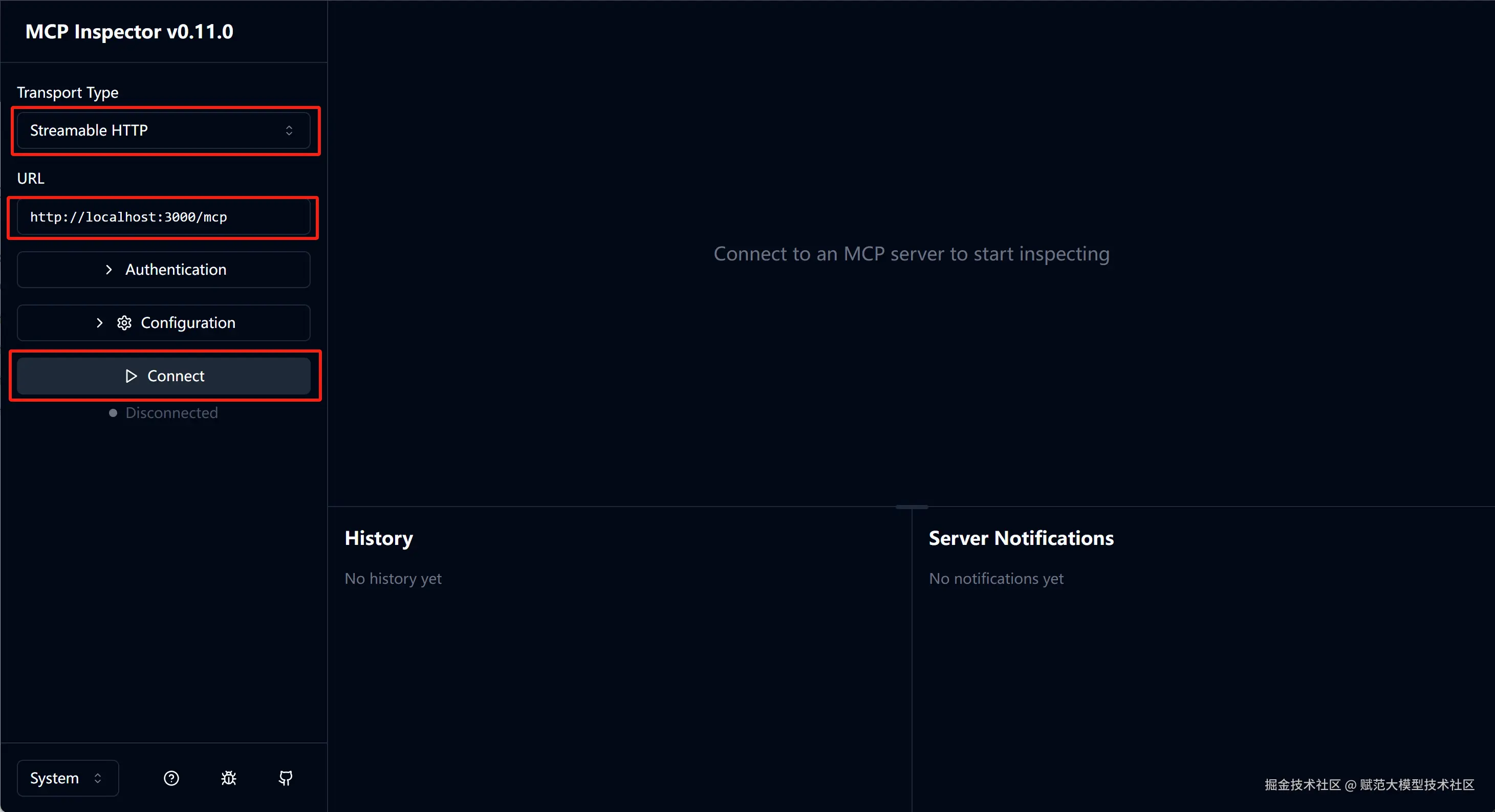
Task: Click the up-down arrows beside System
Action: tap(97, 778)
